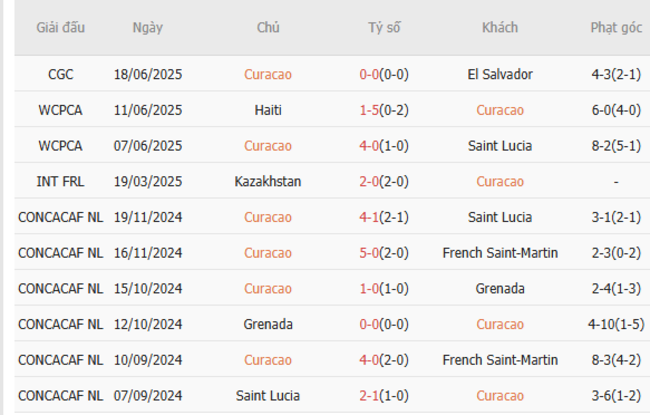Viewport: 650px width, 415px height.
Task: Click the Phạt góc column header
Action: [x=615, y=28]
